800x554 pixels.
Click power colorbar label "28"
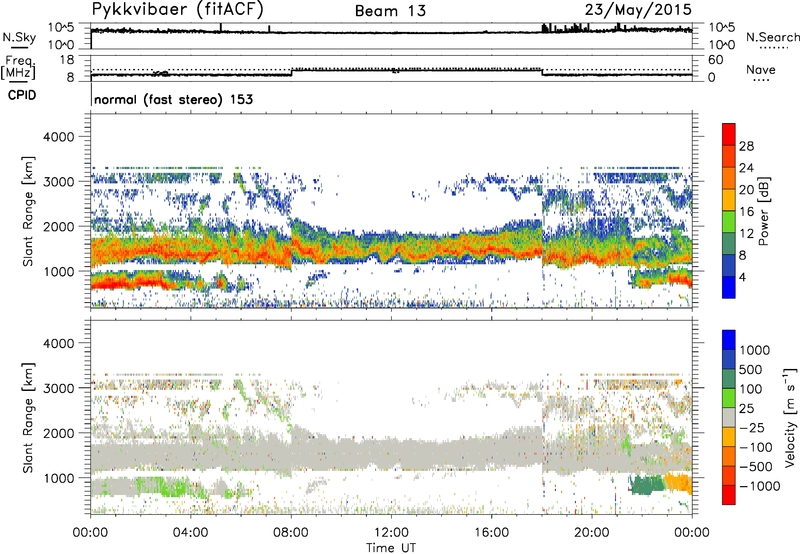pyautogui.click(x=746, y=146)
